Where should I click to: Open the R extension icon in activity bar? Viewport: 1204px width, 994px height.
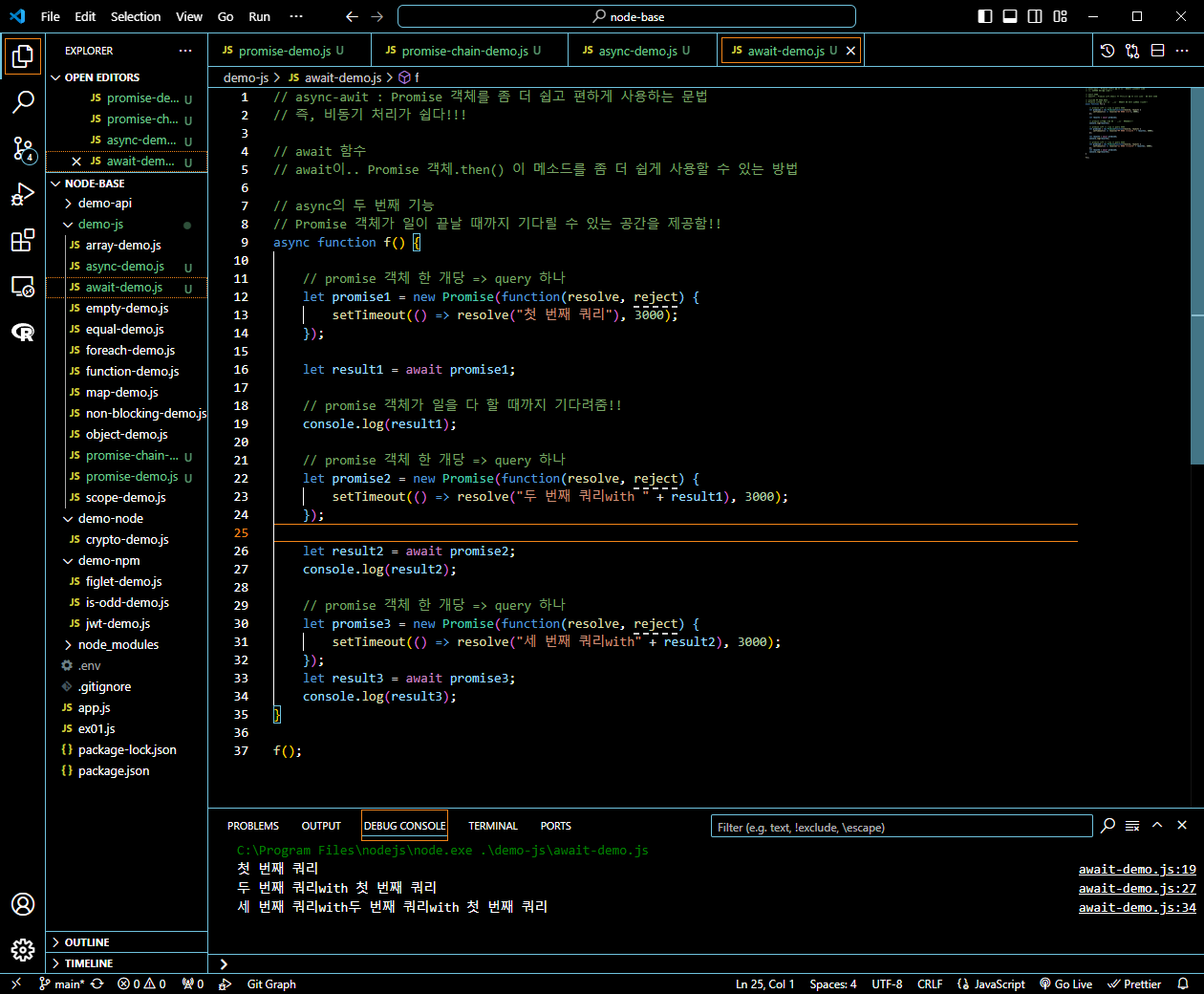[x=23, y=332]
